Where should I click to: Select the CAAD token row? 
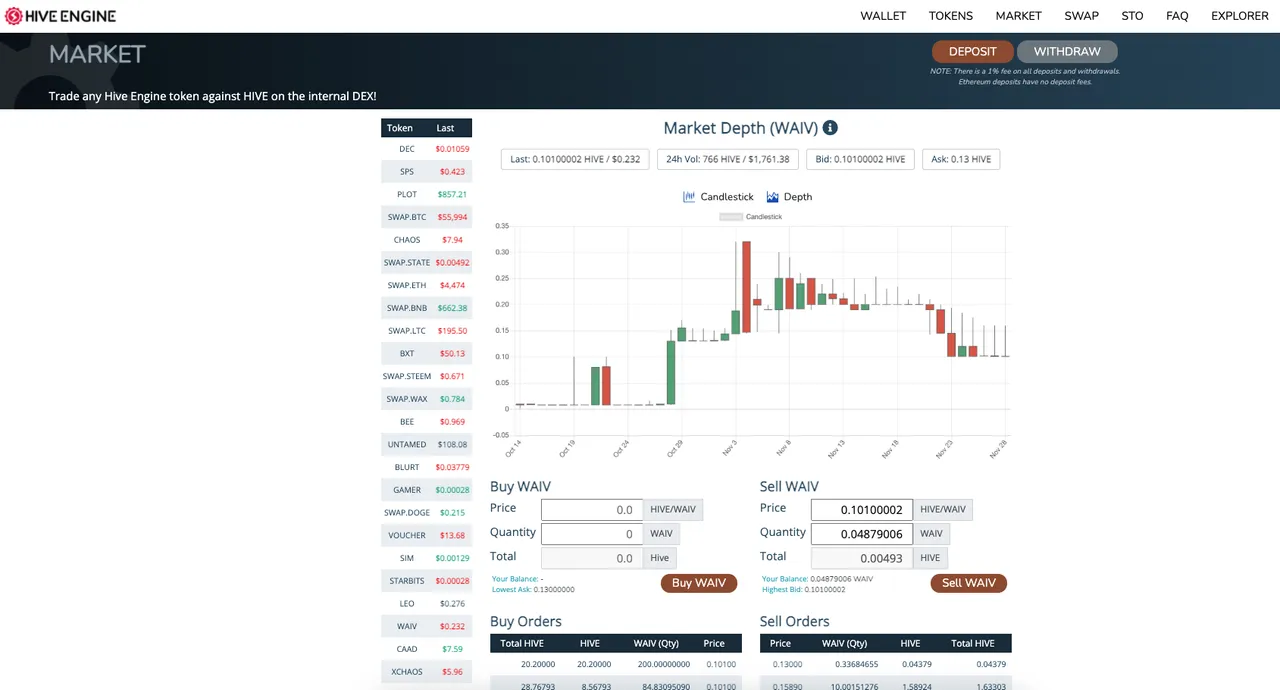coord(426,649)
